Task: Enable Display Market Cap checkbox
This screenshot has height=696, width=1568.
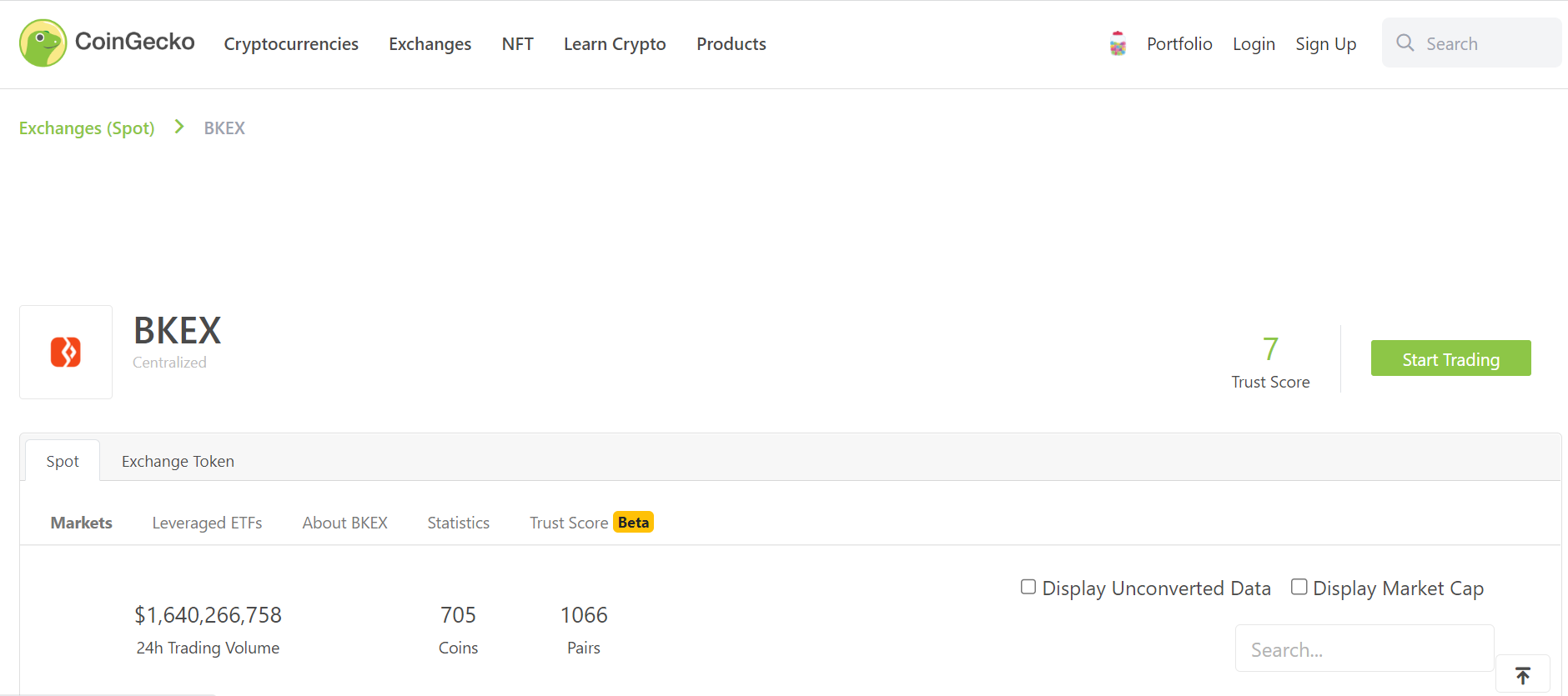Action: click(1299, 587)
